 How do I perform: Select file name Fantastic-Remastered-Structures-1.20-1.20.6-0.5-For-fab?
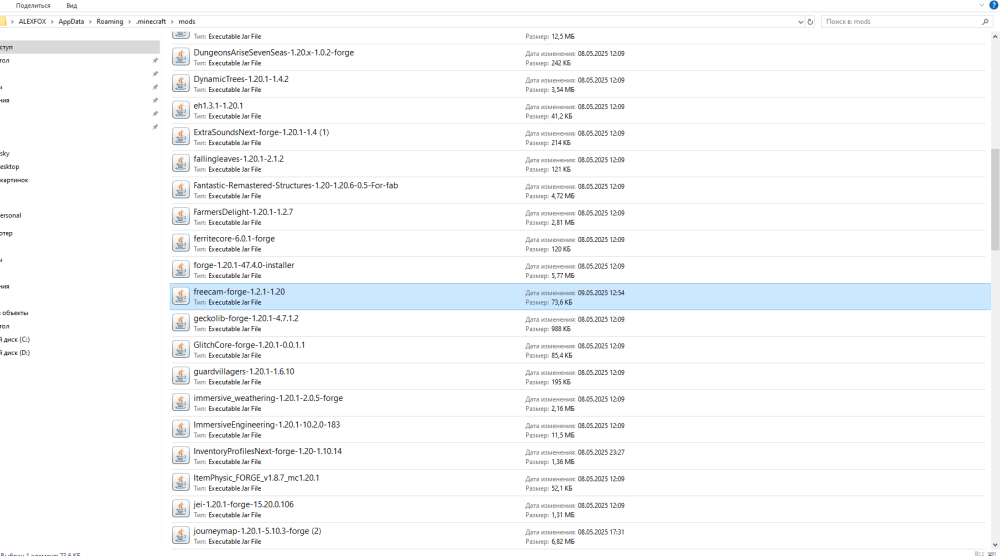point(296,186)
